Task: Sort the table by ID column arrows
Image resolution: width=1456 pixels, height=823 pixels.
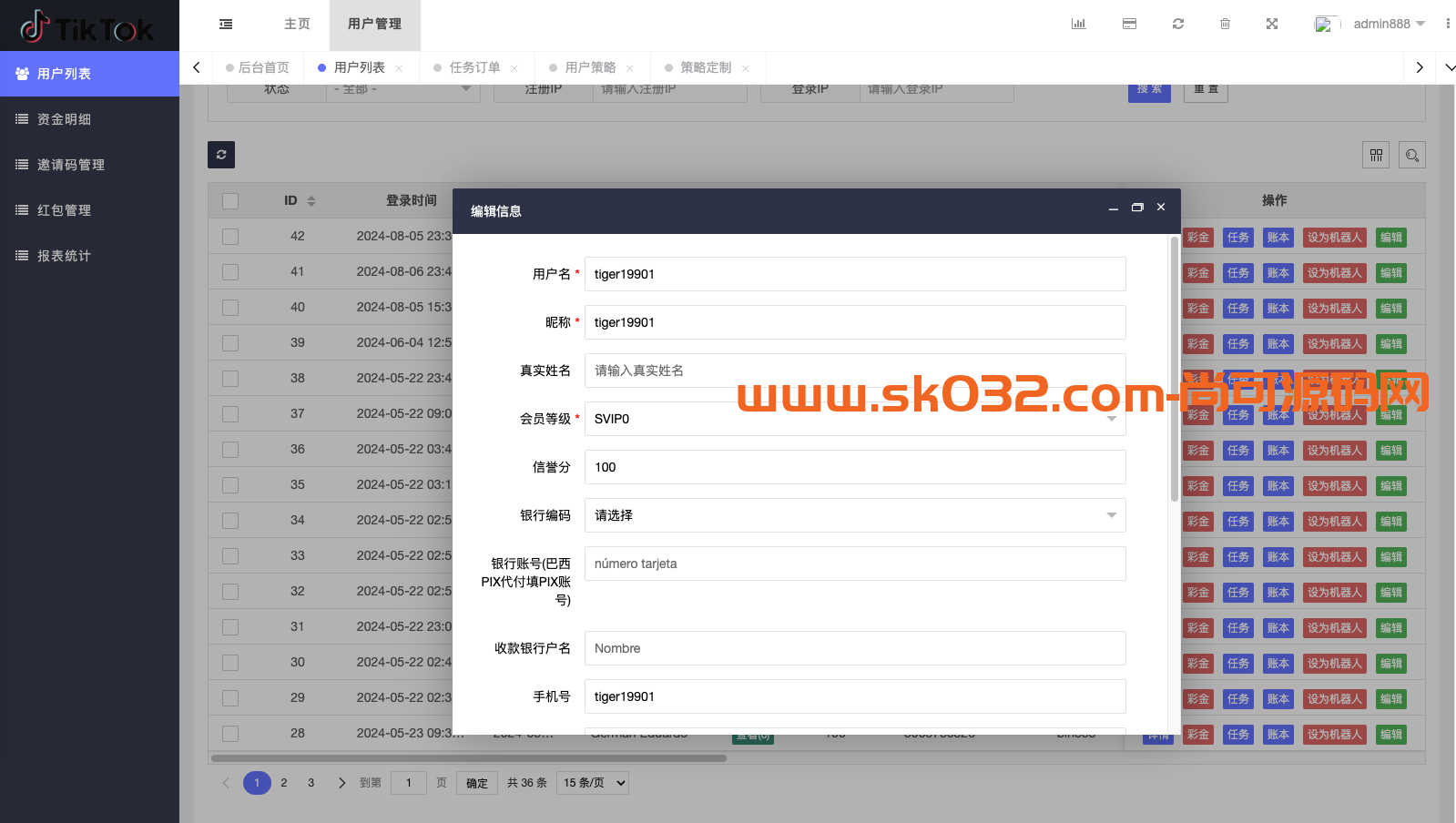Action: tap(311, 201)
